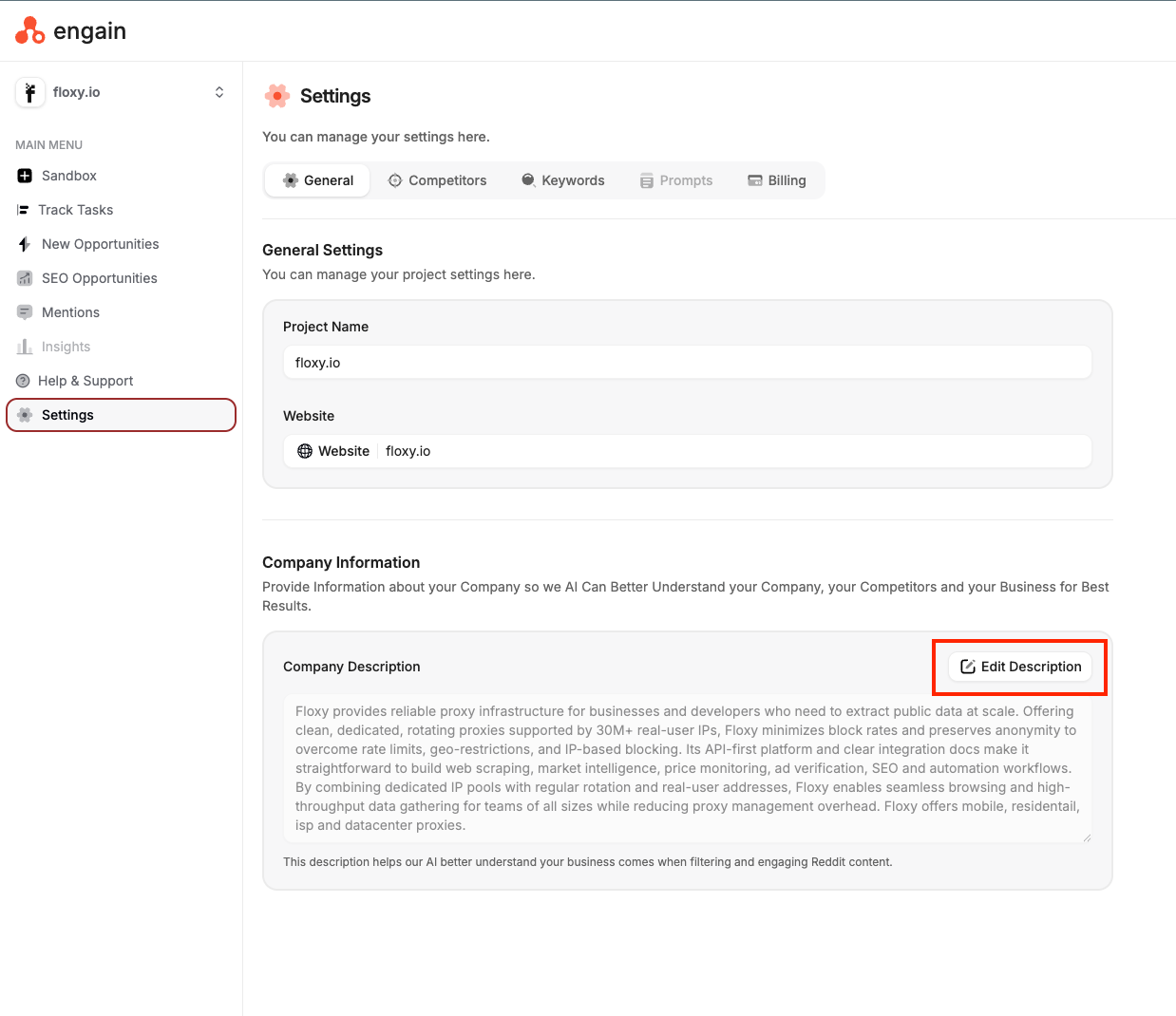Switch to the Billing tab
The width and height of the screenshot is (1176, 1016).
(x=777, y=180)
